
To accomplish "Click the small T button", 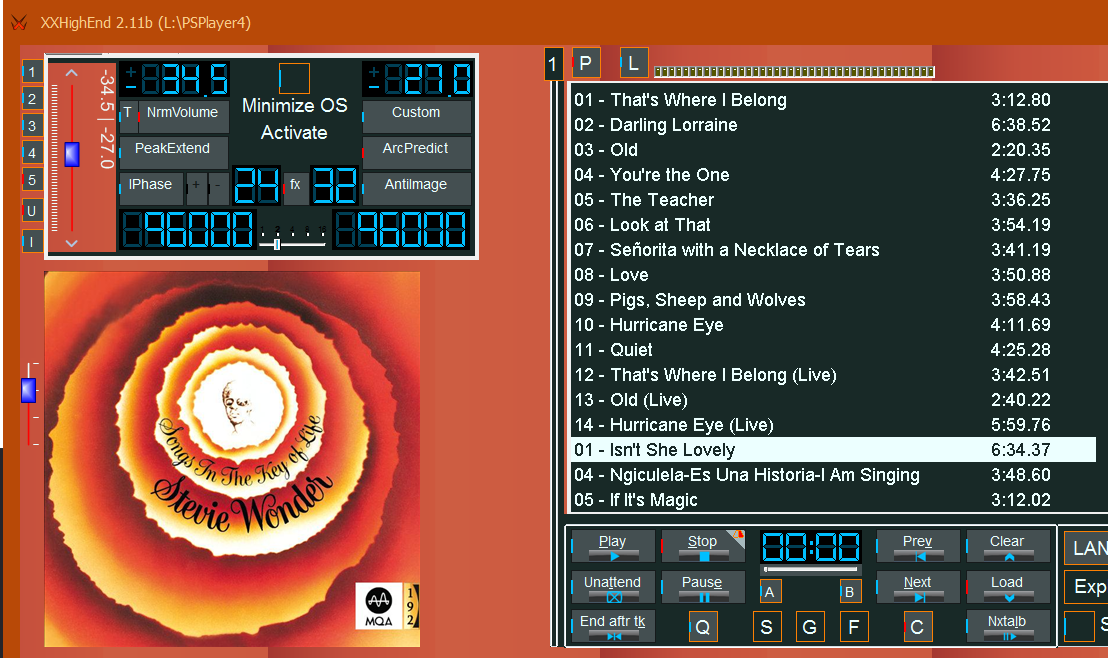I will click(x=128, y=117).
